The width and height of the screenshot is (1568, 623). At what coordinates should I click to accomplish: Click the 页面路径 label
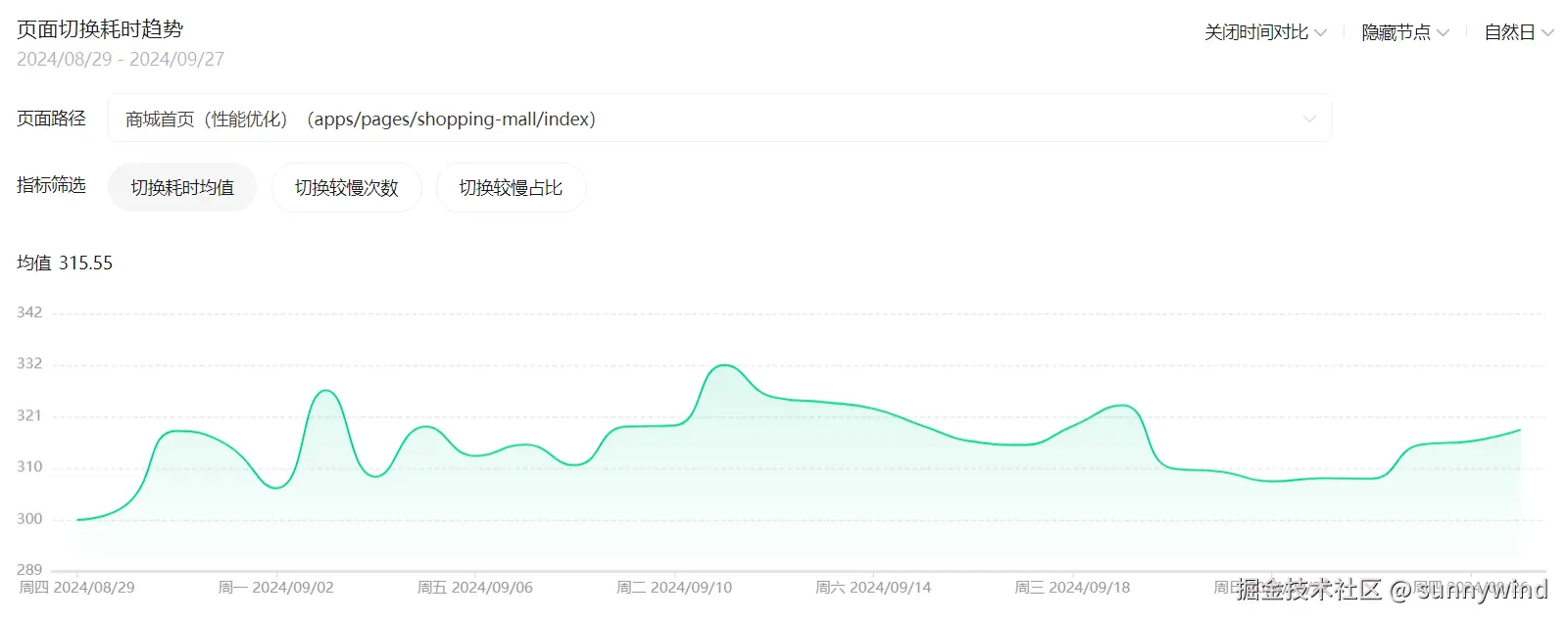click(x=51, y=119)
